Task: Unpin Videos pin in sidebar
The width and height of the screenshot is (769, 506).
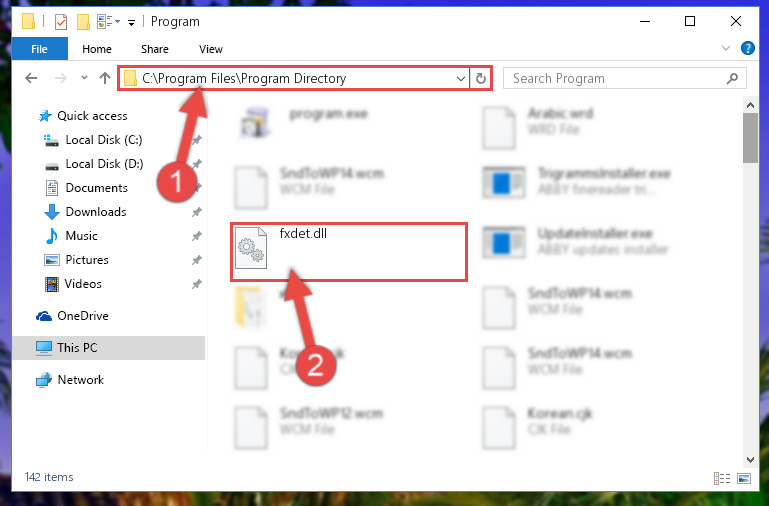Action: (197, 284)
